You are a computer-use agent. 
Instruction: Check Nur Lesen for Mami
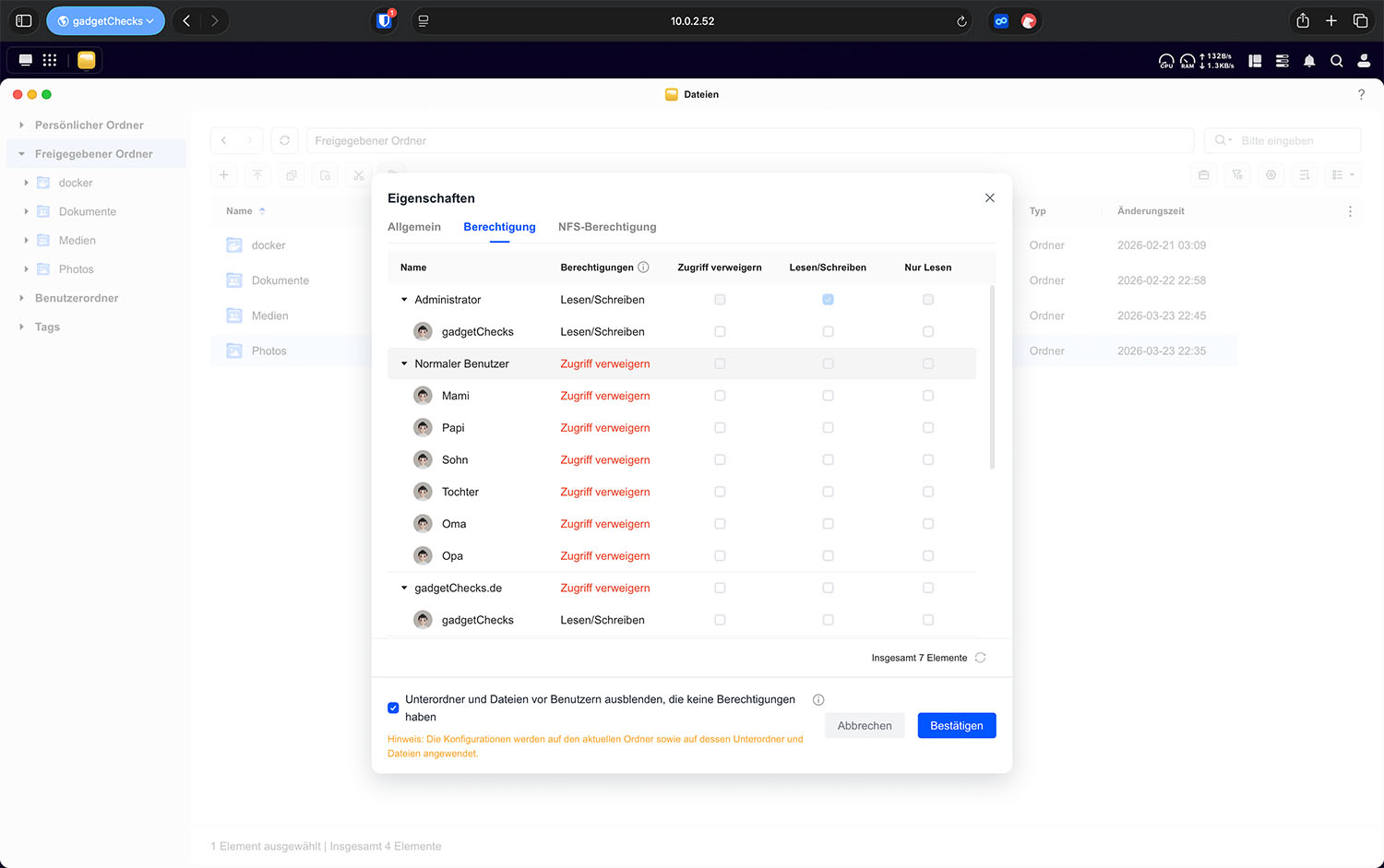(x=928, y=396)
